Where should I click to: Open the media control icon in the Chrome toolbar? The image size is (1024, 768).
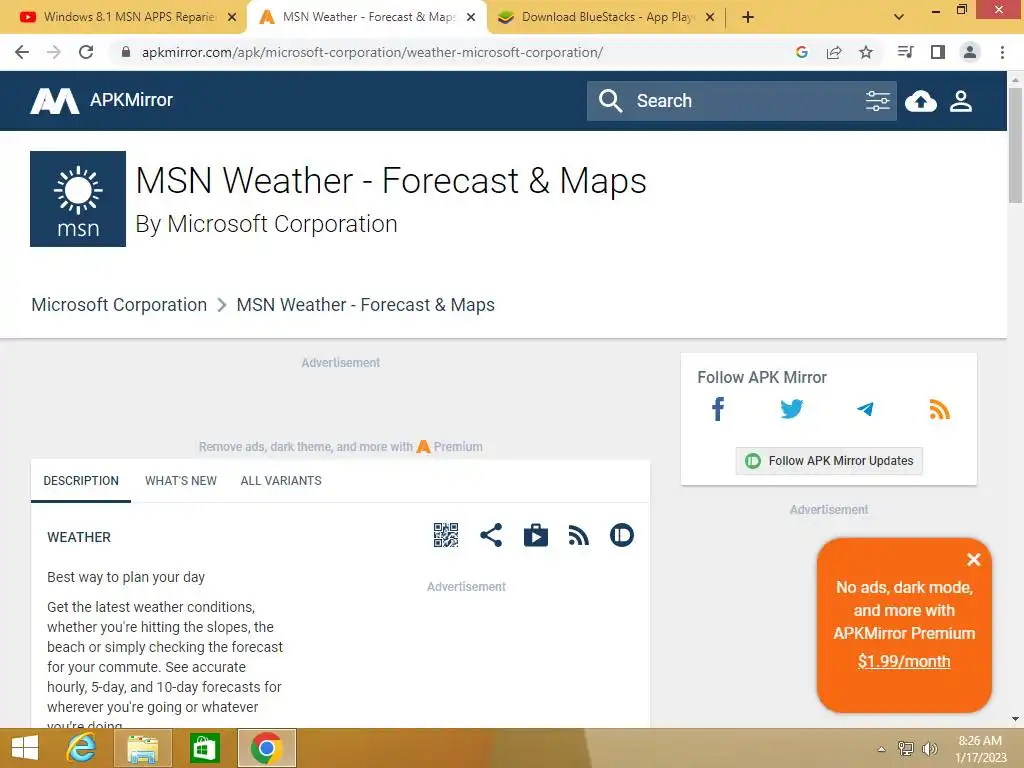click(x=905, y=52)
